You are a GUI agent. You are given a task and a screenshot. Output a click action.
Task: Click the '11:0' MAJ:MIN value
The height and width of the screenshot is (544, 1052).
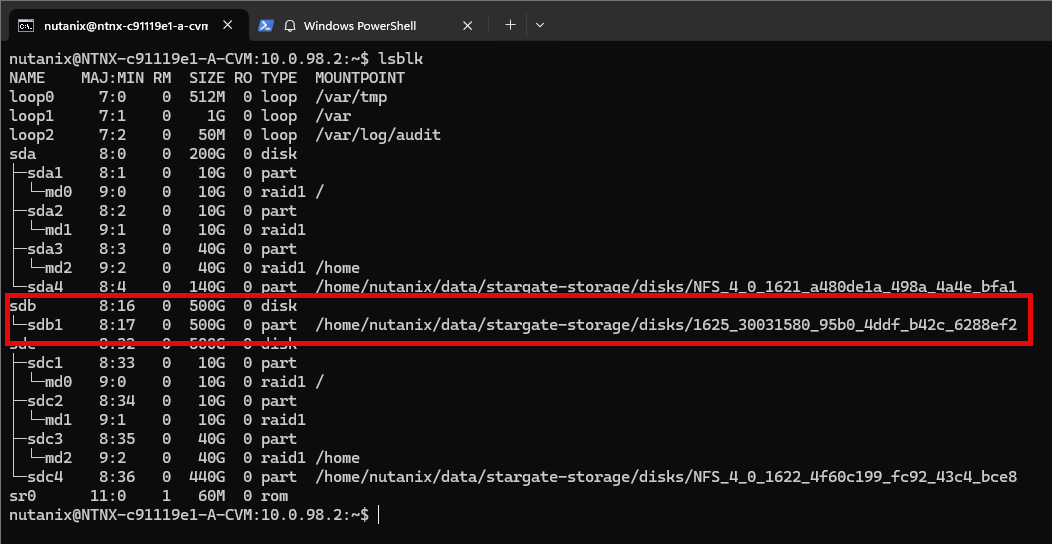(108, 496)
